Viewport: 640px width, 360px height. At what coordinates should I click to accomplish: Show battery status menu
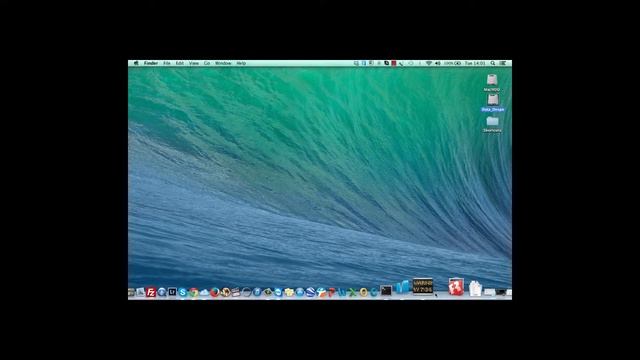point(452,63)
